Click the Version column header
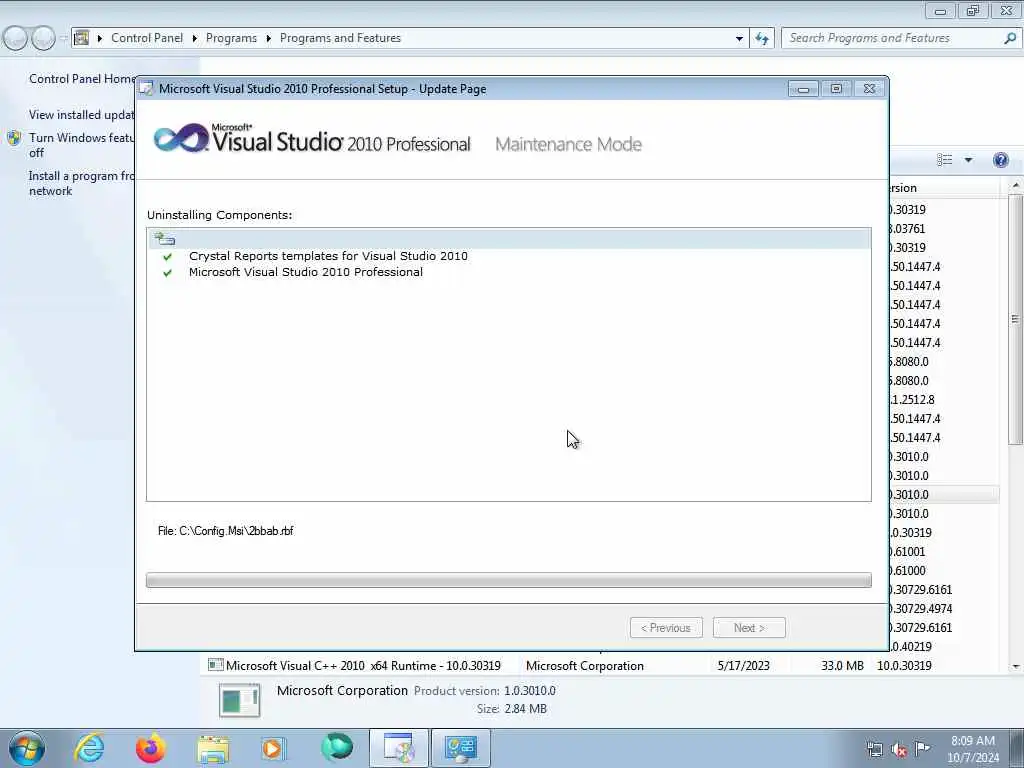1024x768 pixels. point(944,188)
